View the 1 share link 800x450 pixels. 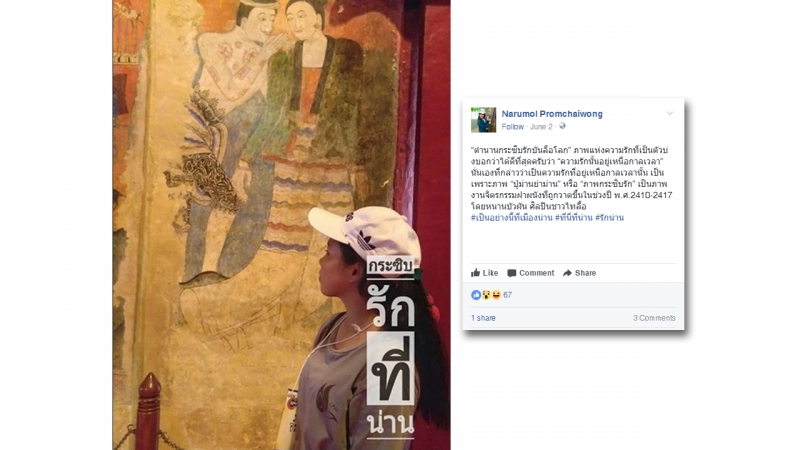(483, 318)
